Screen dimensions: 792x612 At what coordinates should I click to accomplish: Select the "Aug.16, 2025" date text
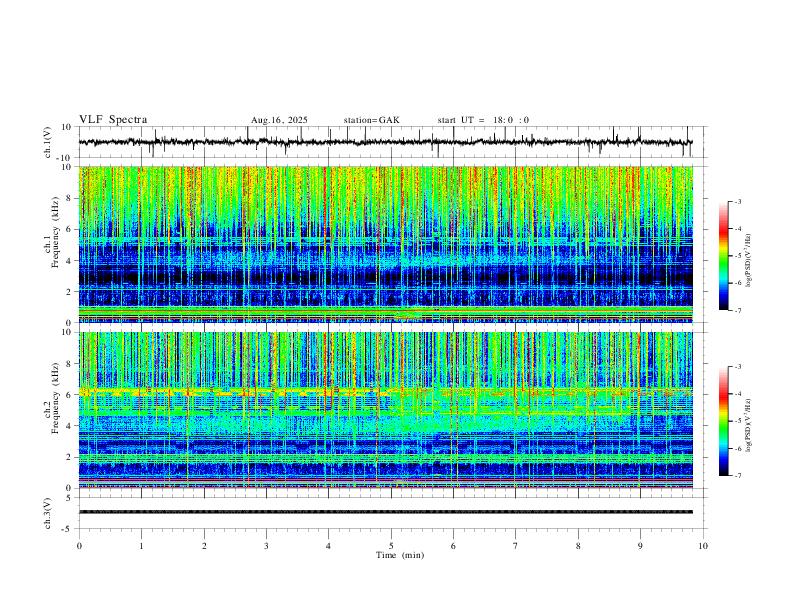coord(279,120)
